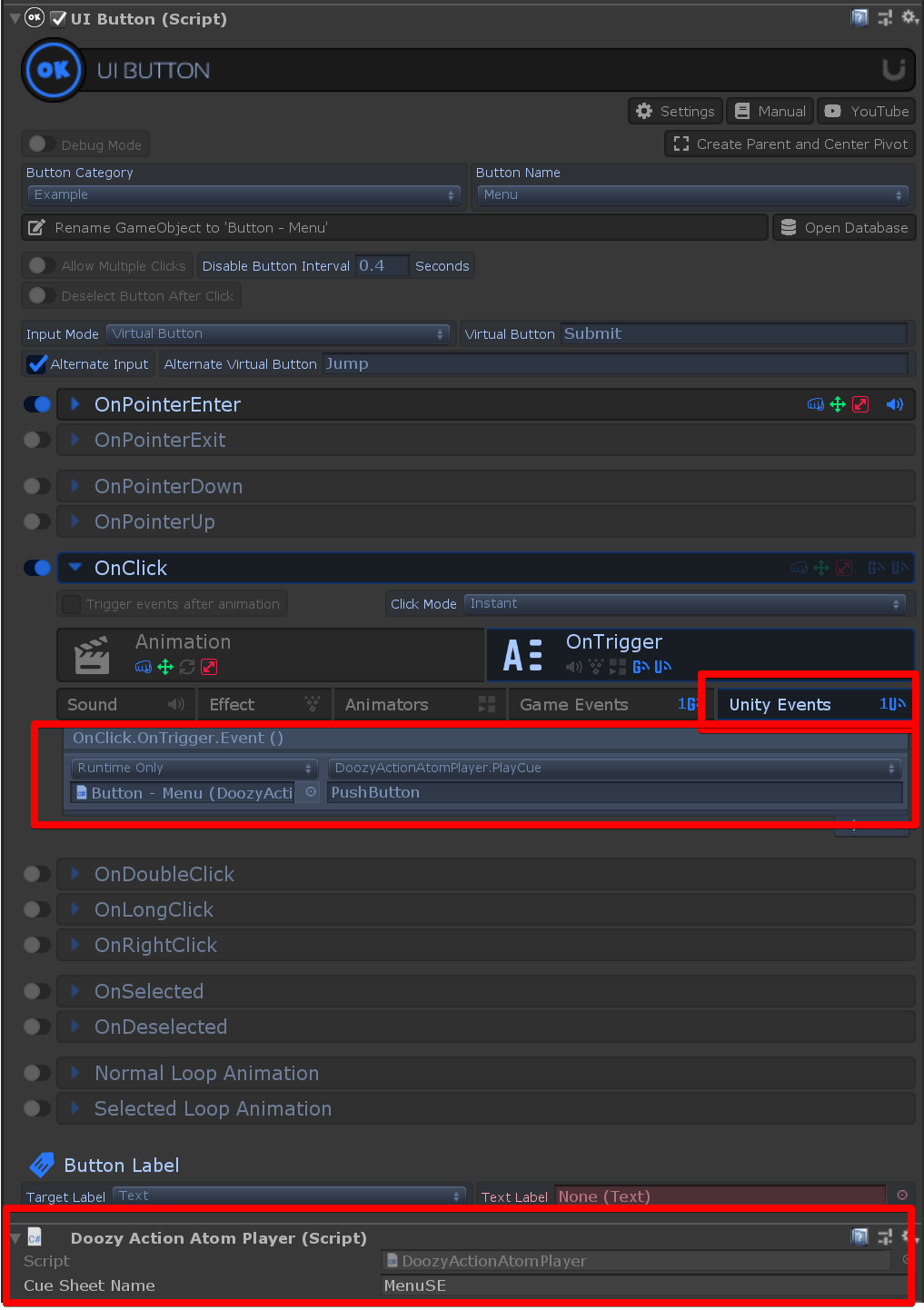Toggle the UI Button script enabled checkbox
The height and width of the screenshot is (1310, 924).
[59, 18]
